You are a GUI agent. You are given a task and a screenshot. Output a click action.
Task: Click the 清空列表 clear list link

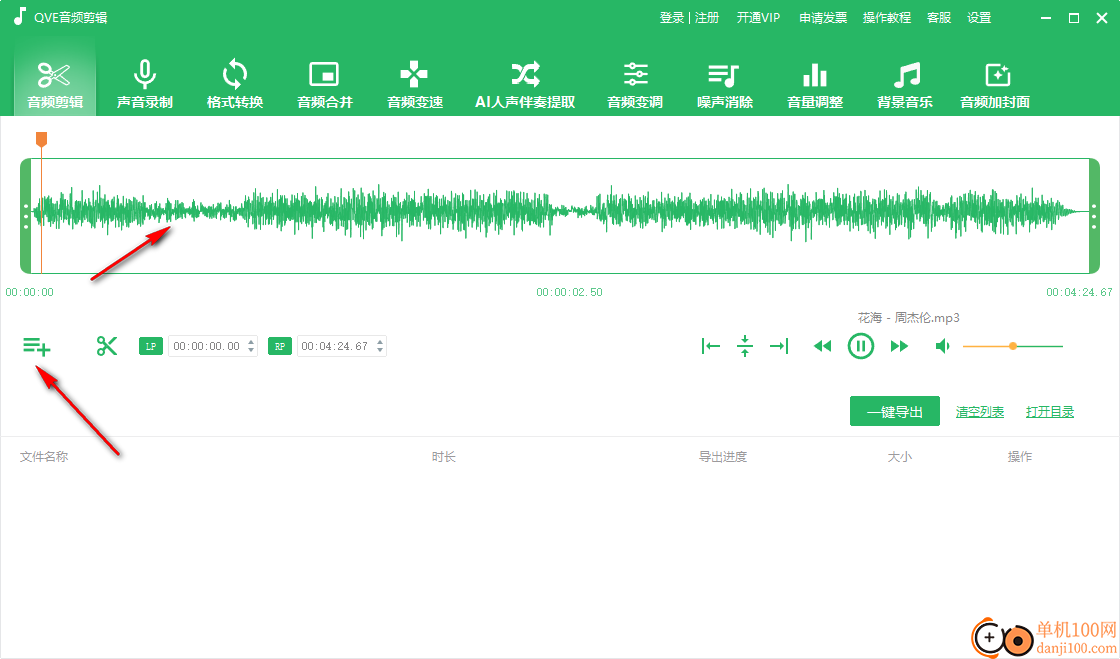click(x=979, y=412)
